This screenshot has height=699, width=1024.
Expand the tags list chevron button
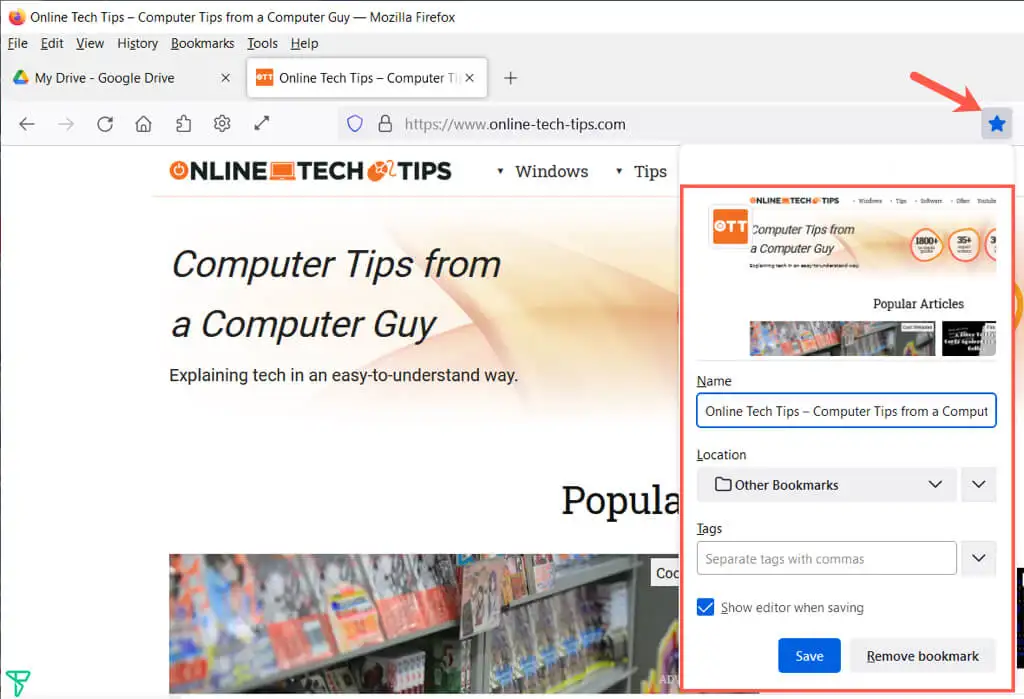[978, 559]
